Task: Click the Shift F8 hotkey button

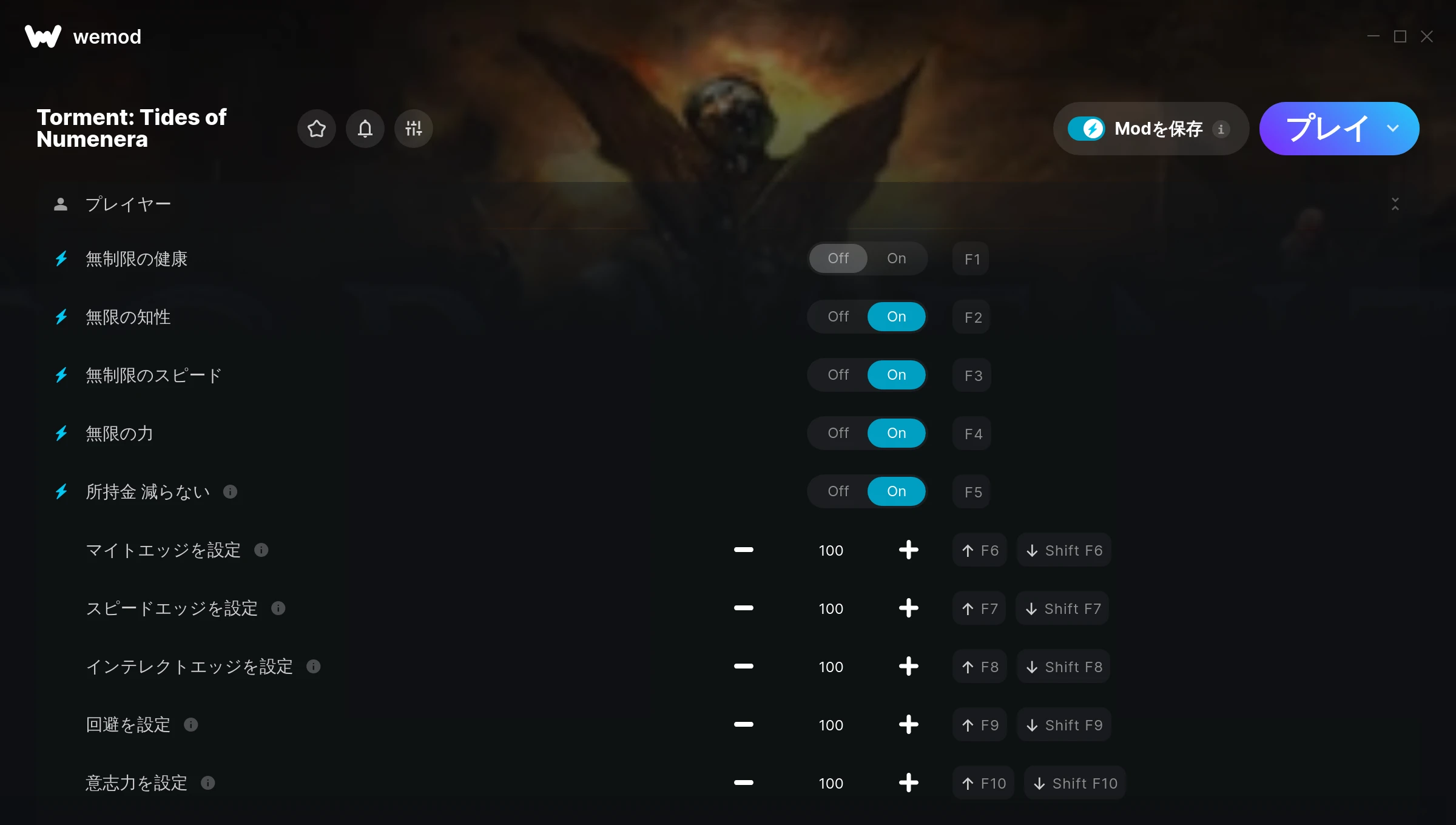Action: tap(1064, 667)
